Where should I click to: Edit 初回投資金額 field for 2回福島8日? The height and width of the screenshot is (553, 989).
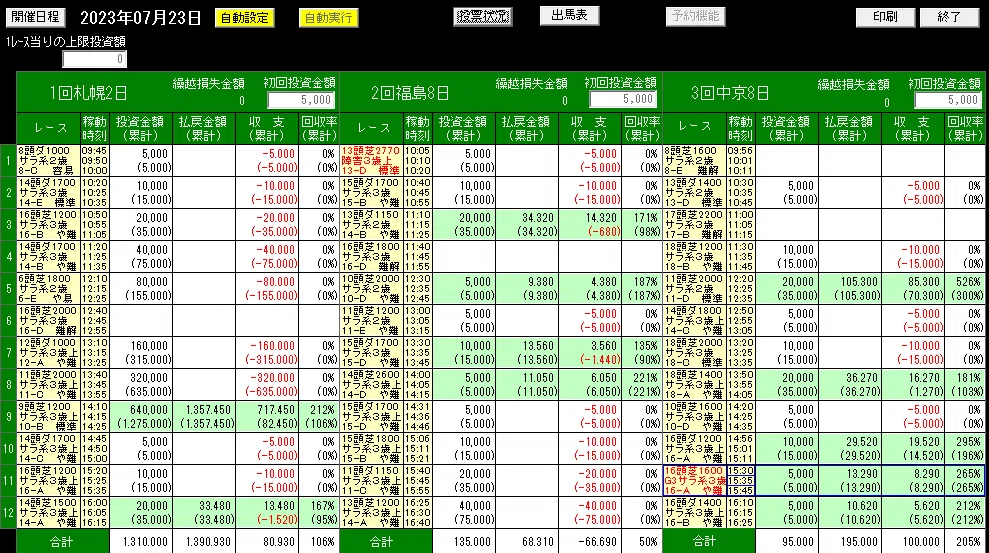(x=623, y=99)
